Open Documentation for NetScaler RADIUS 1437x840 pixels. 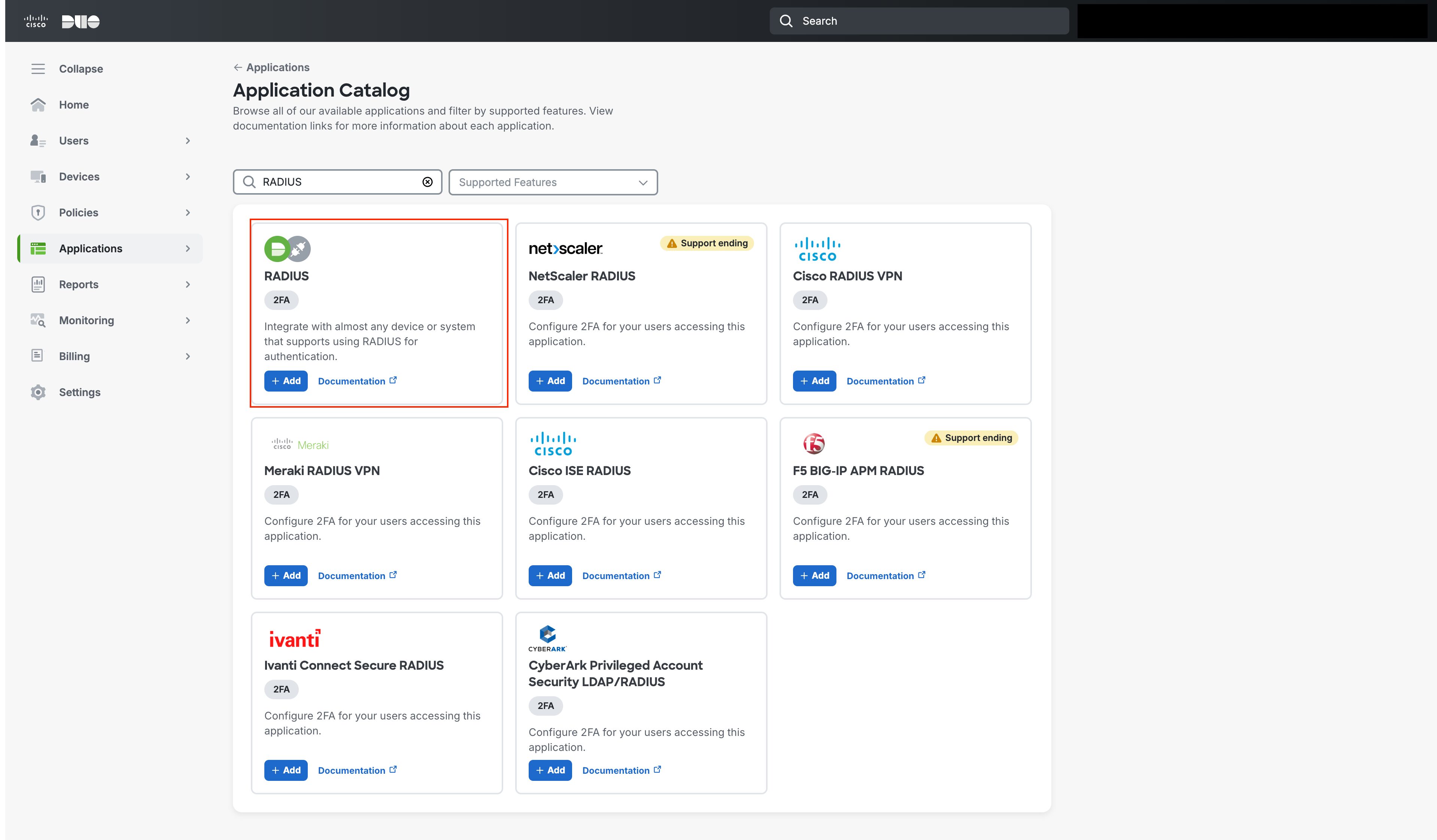622,381
